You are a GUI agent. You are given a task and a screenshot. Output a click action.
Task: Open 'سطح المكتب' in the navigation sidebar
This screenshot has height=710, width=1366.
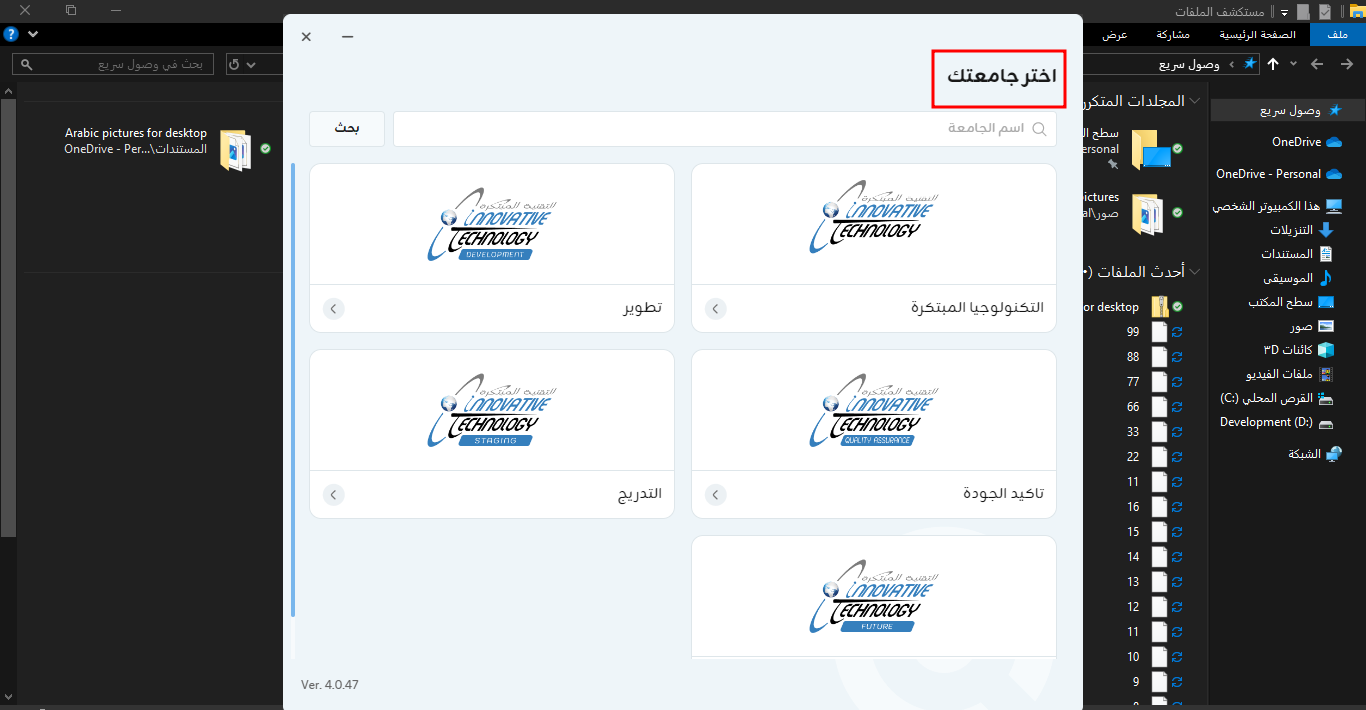coord(1292,302)
